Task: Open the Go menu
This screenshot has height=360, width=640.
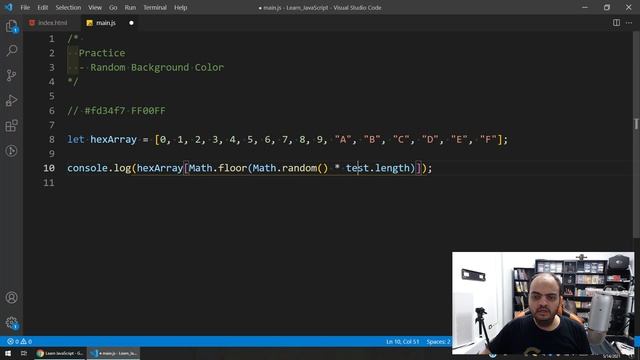Action: pyautogui.click(x=113, y=7)
